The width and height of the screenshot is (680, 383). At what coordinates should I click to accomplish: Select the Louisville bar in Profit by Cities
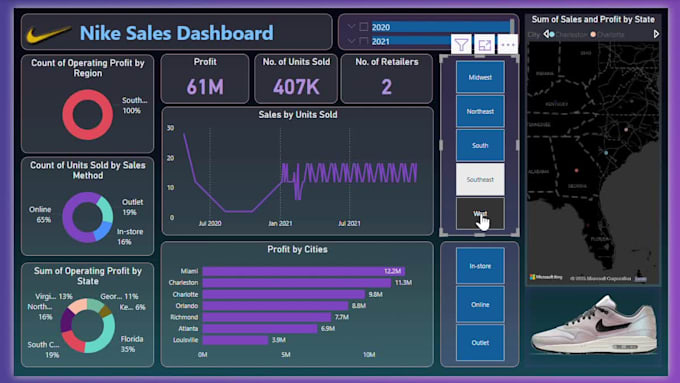(x=235, y=340)
